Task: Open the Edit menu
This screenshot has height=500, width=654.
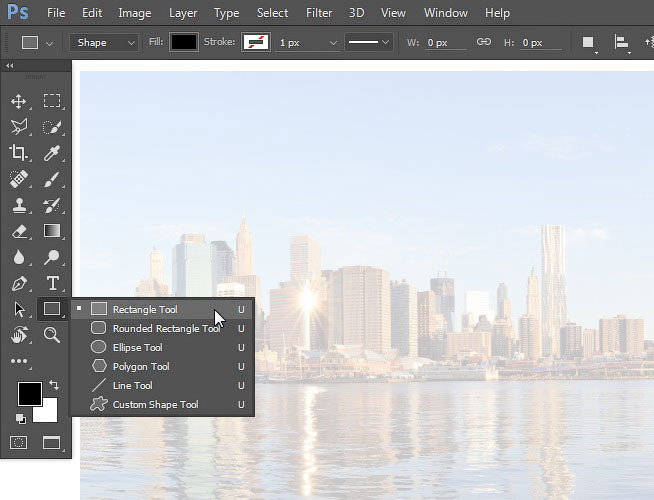Action: point(92,13)
